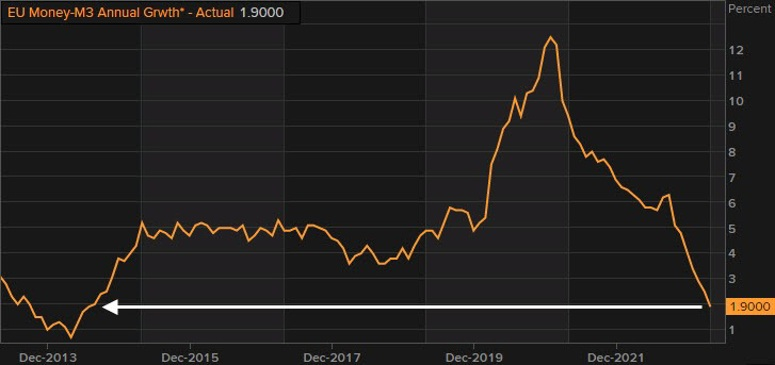Click the Dec-2019 date label on x-axis
Screen dimensions: 775x365
point(474,357)
